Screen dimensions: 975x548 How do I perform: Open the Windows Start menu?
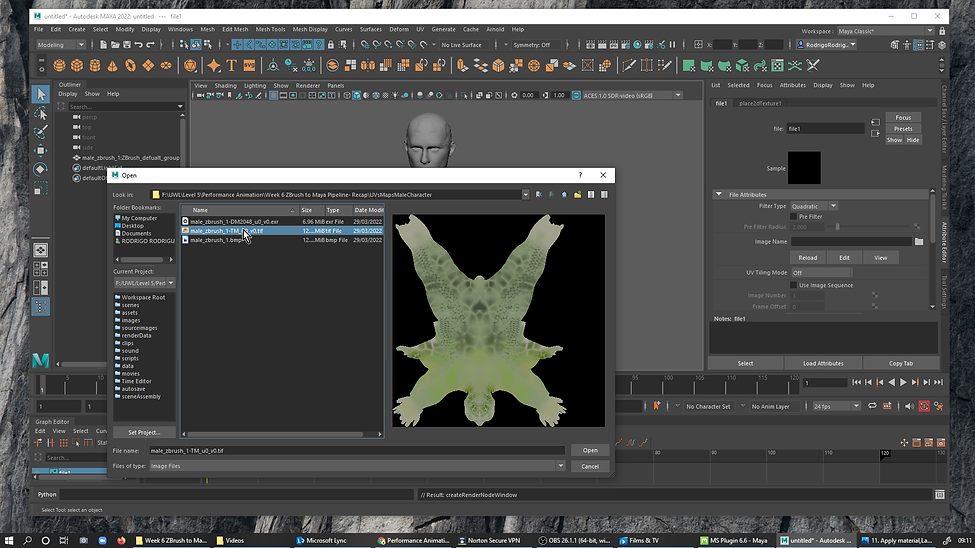(9, 541)
